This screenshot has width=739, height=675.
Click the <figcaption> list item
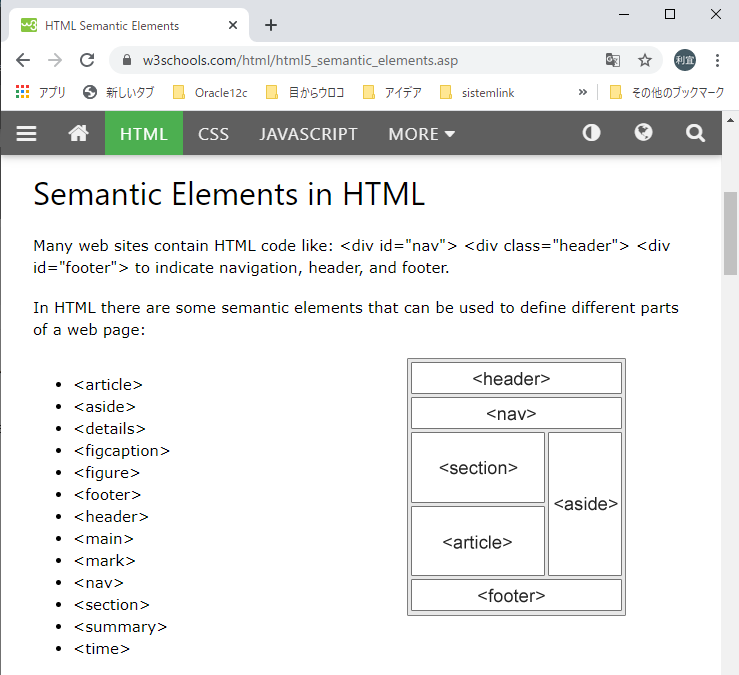click(x=122, y=451)
